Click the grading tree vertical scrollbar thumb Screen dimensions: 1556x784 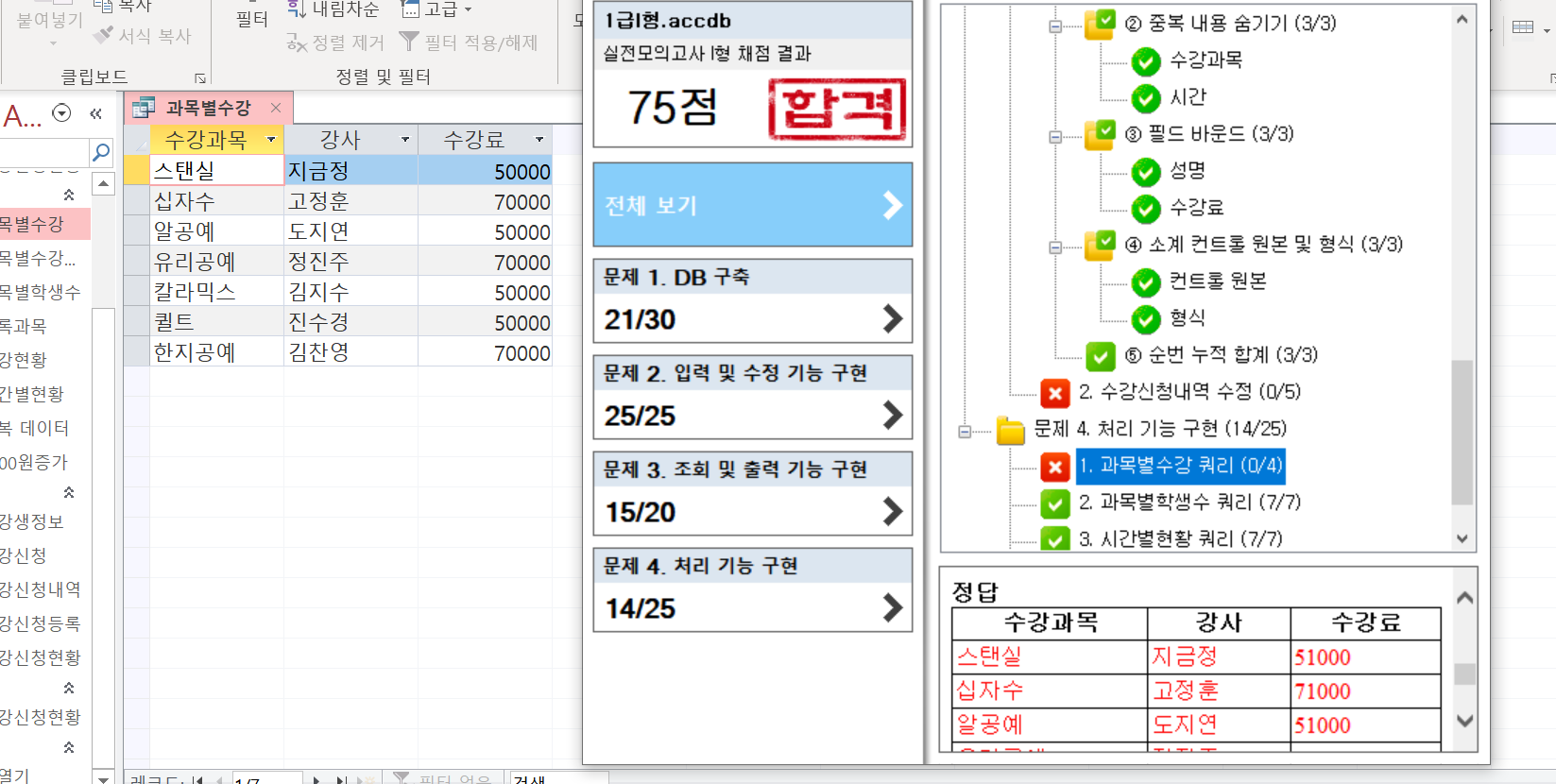click(x=1462, y=432)
